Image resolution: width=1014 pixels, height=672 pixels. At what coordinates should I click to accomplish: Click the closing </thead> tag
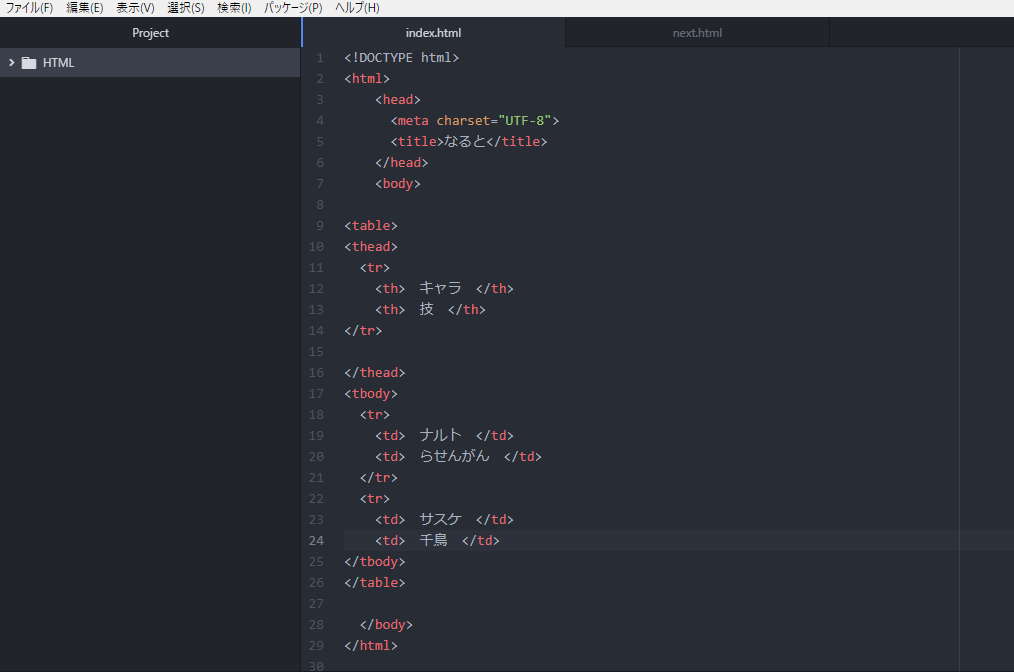374,373
